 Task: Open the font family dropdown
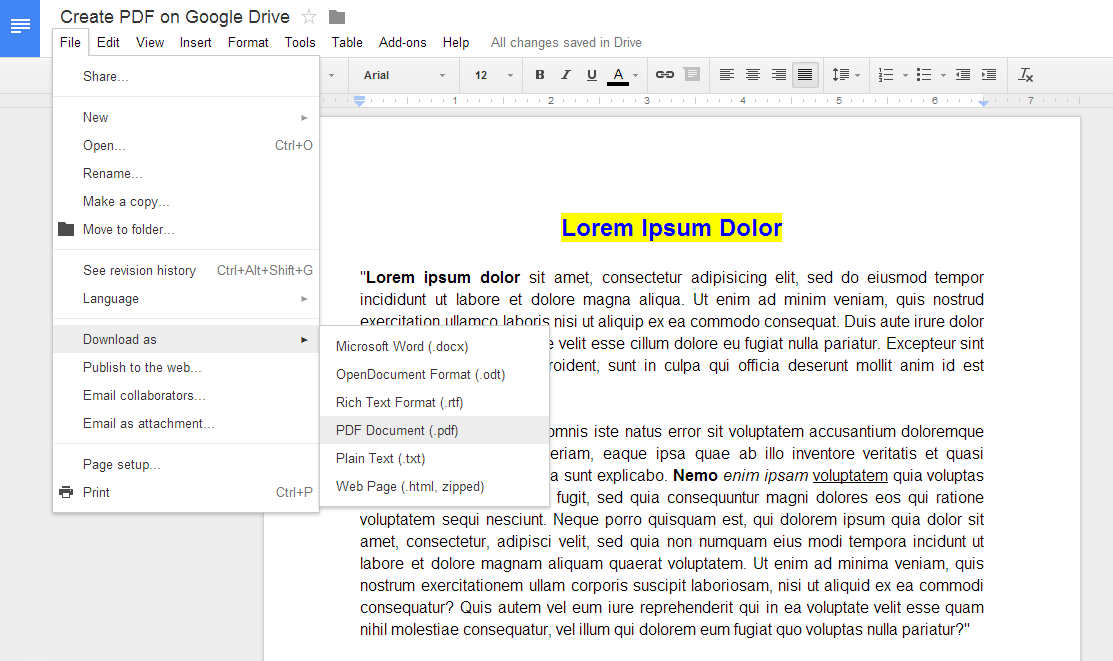[x=401, y=75]
